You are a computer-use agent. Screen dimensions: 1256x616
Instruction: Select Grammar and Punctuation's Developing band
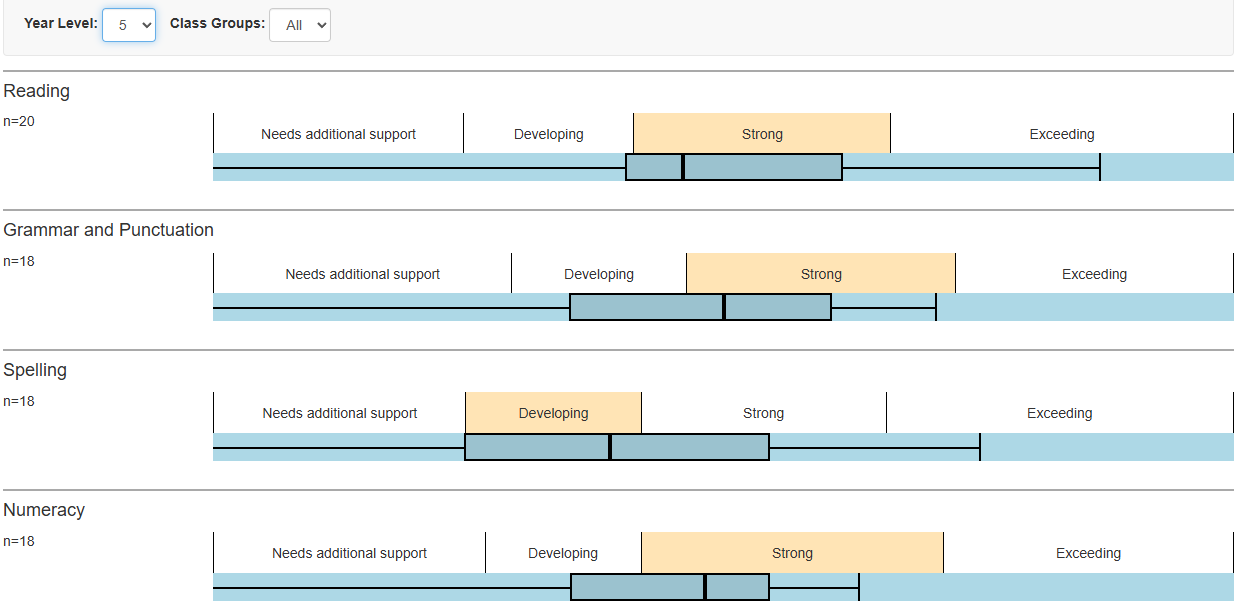coord(599,274)
